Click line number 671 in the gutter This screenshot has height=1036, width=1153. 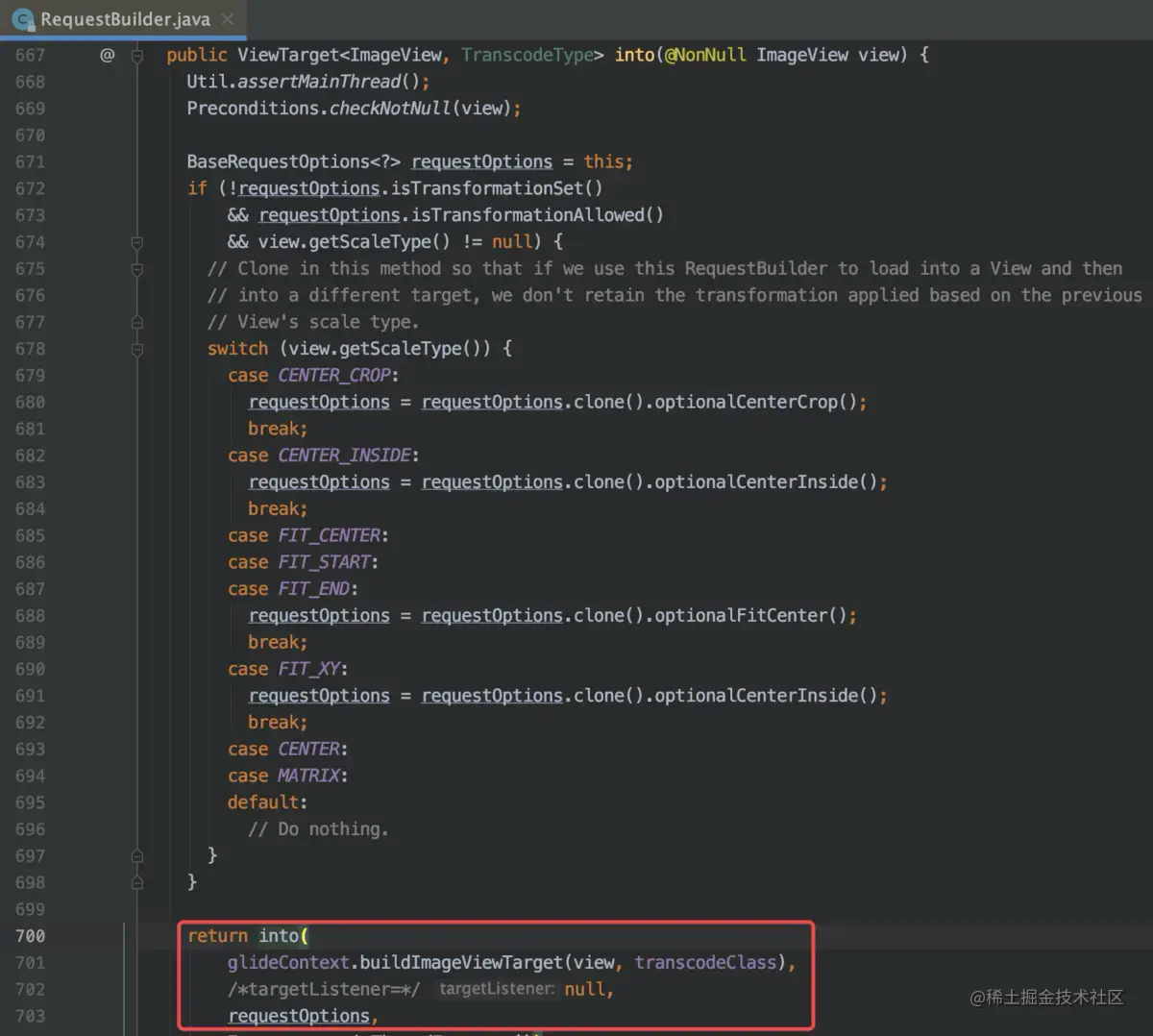point(30,161)
